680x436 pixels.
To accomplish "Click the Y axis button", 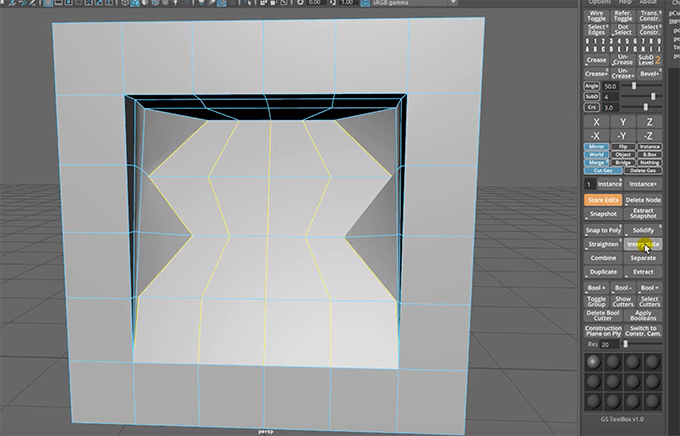I will click(623, 122).
